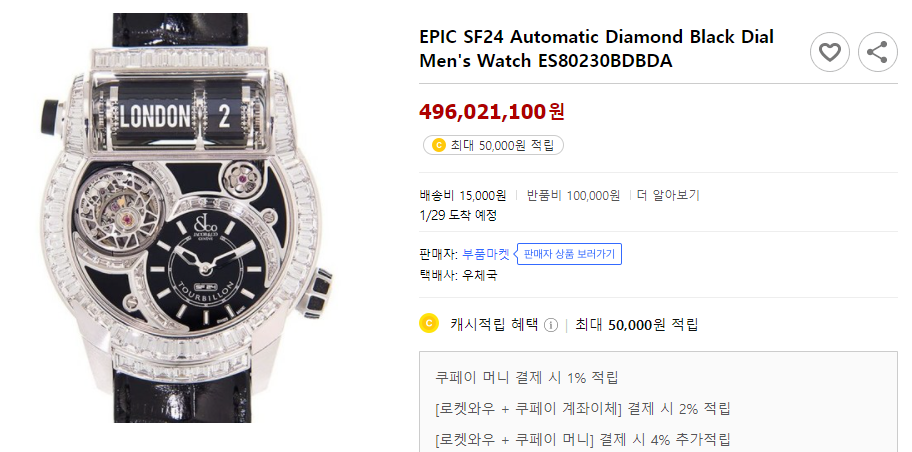Click the 택배사 우체국 text
This screenshot has width=912, height=452.
point(457,275)
